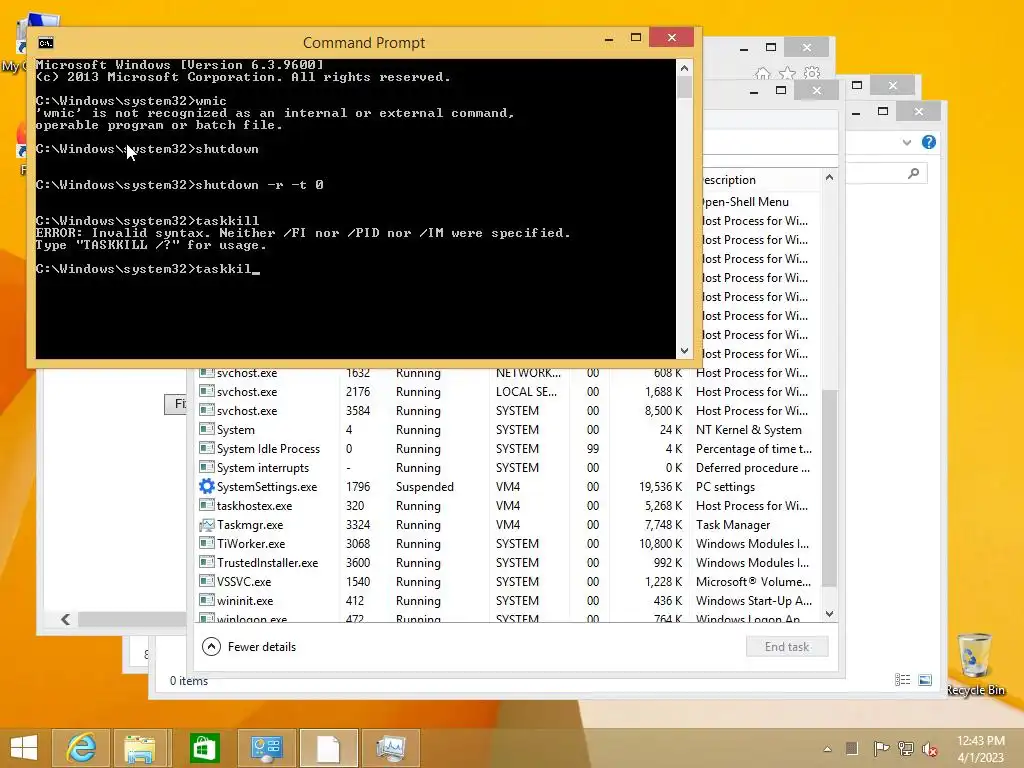Select the System process PID 4
Viewport: 1024px width, 768px height.
click(508, 430)
